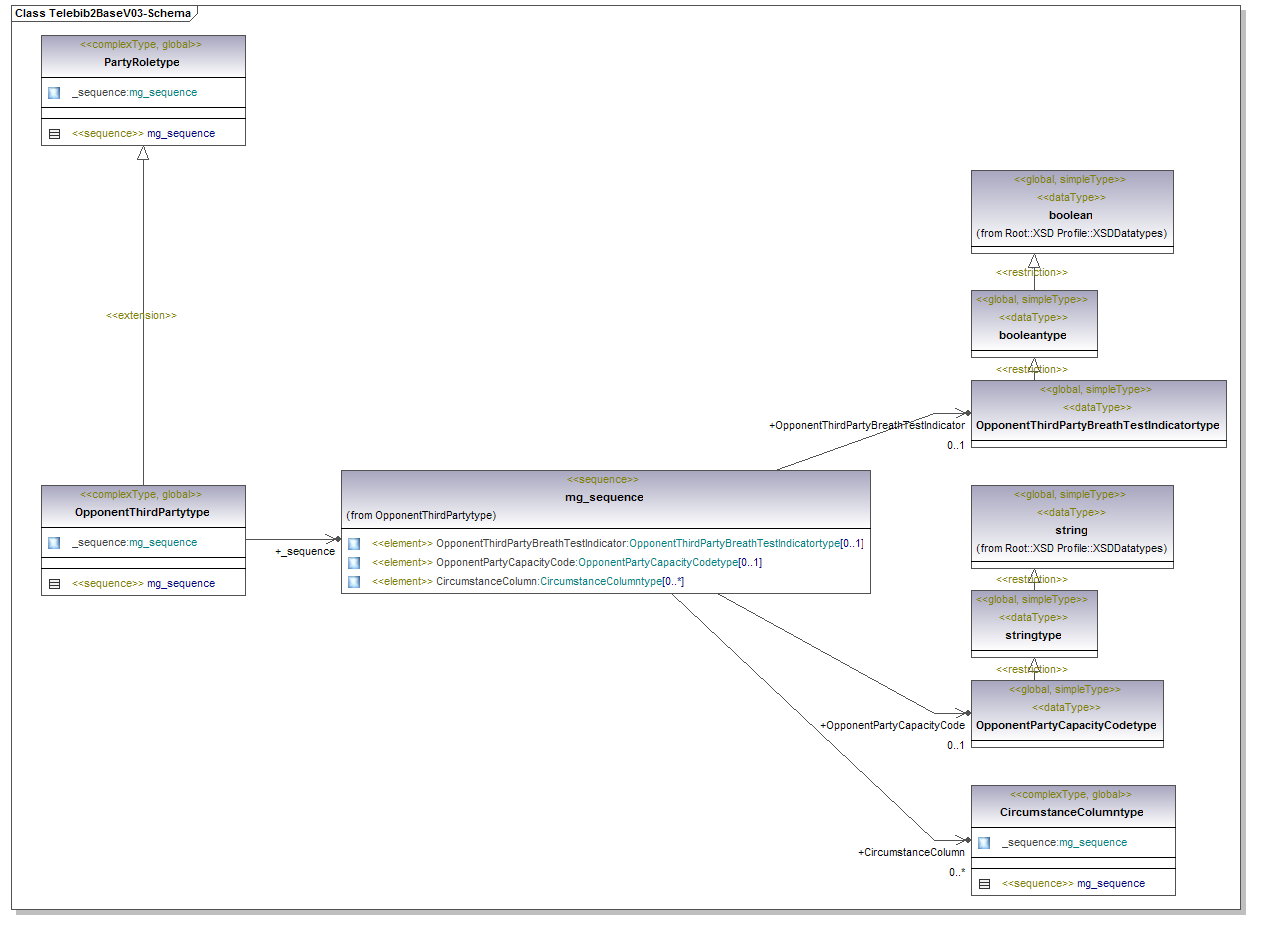Select the PartyRoletype class header
Screen dimensions: 1267x930
142,62
